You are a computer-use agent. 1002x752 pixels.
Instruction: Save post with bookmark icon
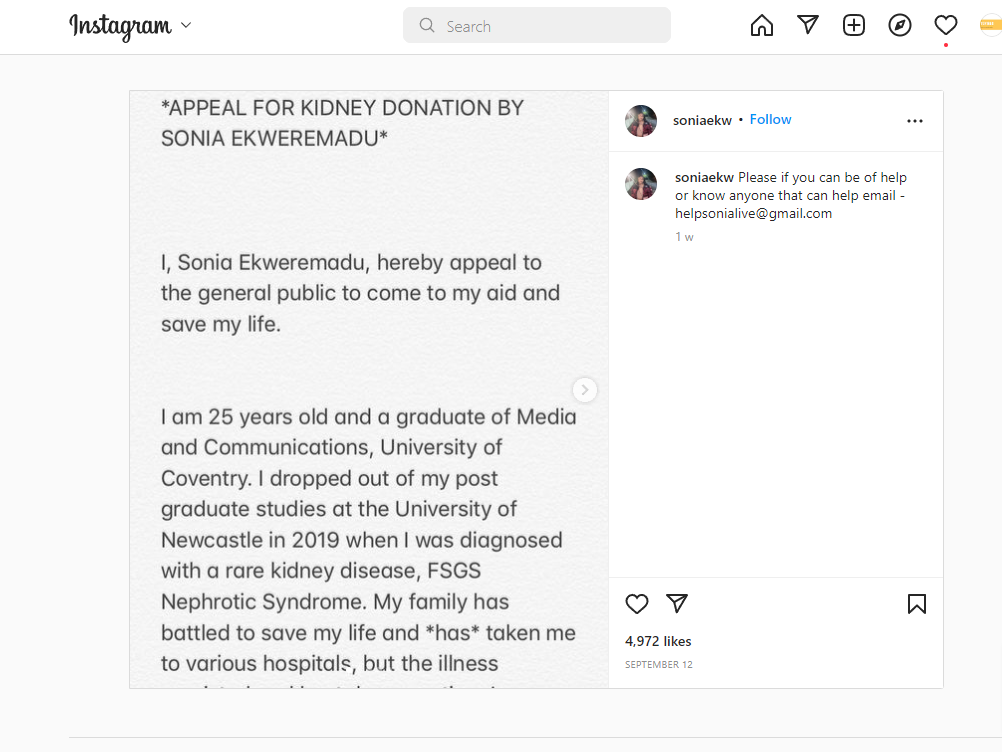pyautogui.click(x=916, y=604)
